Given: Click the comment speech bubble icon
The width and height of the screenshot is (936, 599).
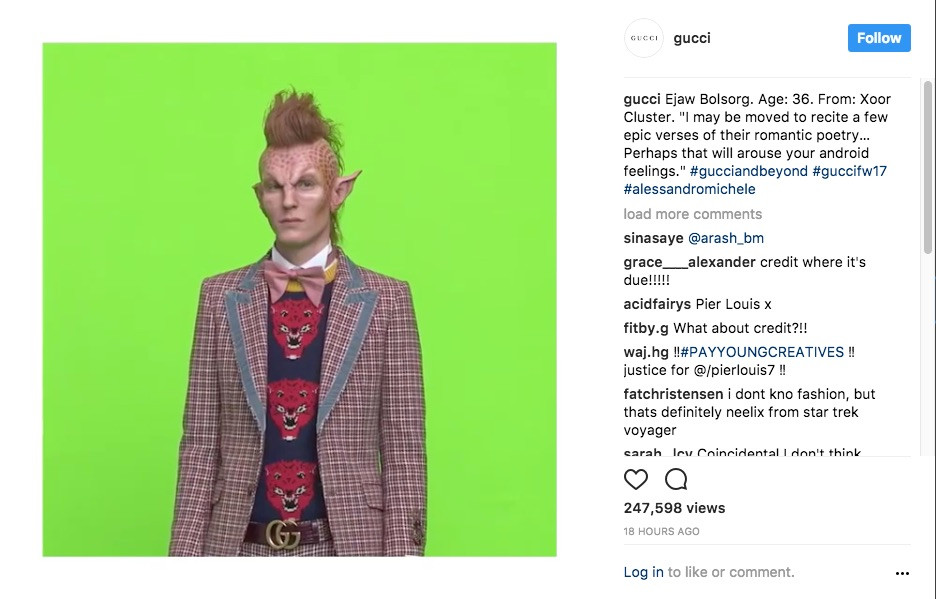Looking at the screenshot, I should 676,479.
